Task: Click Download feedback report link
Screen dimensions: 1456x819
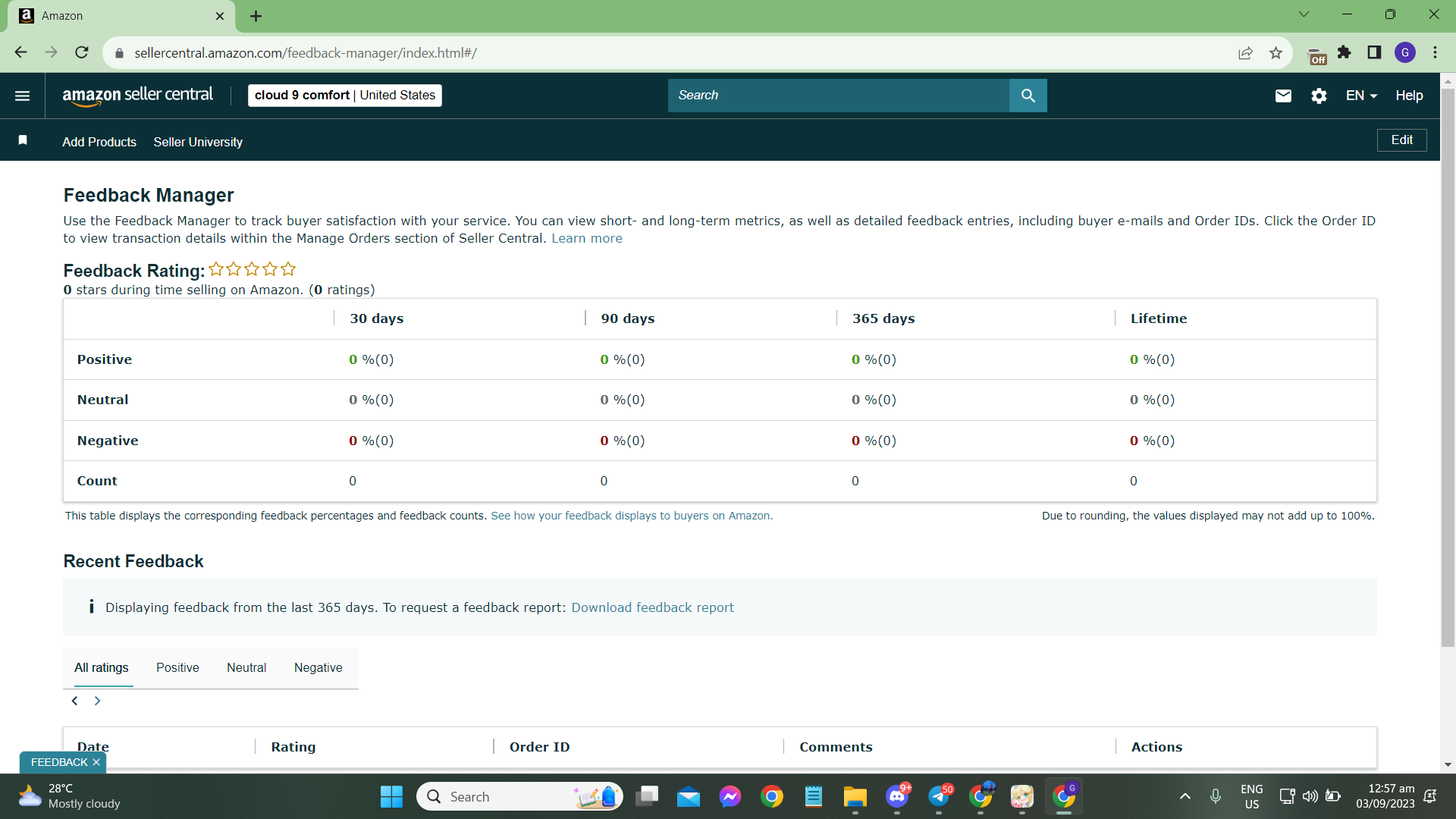Action: 652,607
